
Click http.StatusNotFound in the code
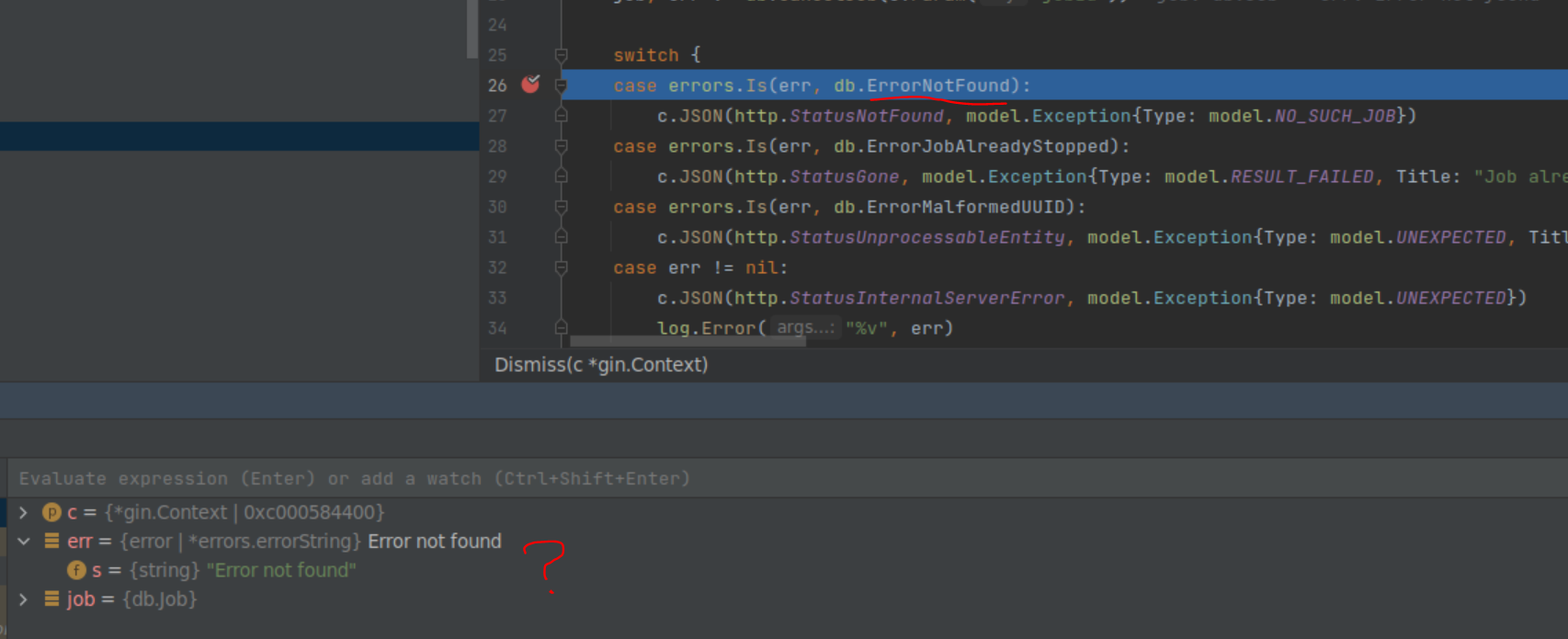[839, 116]
